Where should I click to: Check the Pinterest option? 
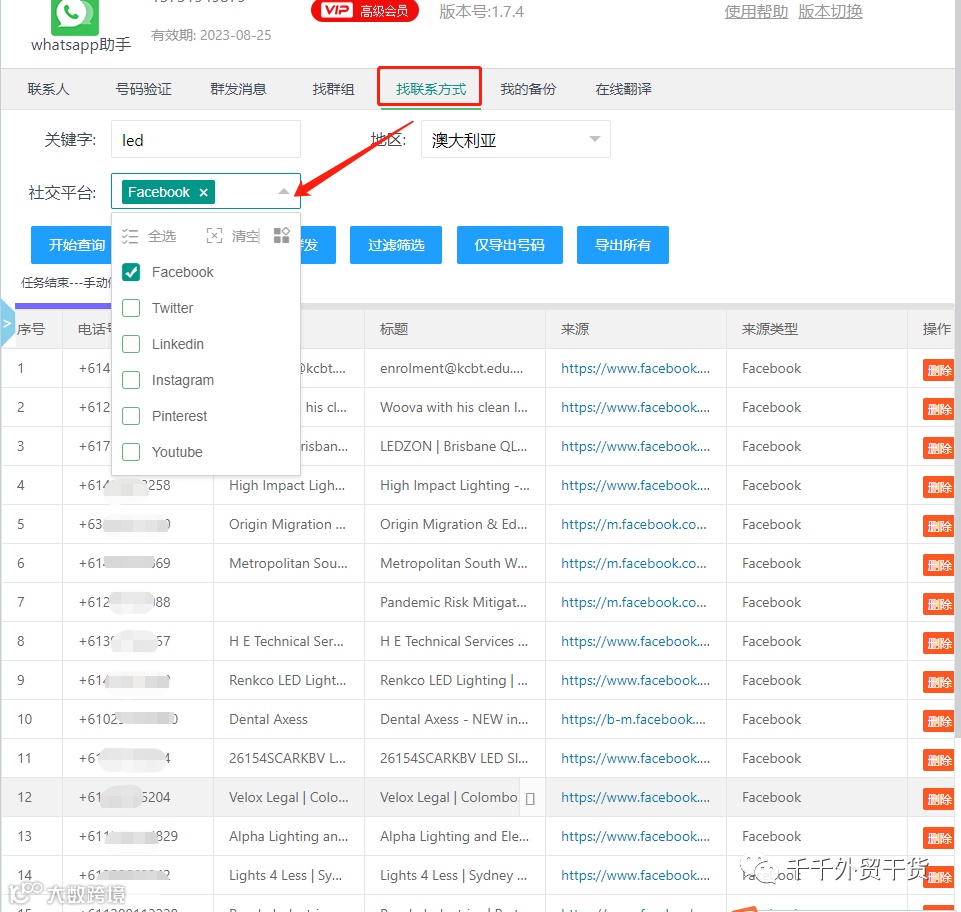pyautogui.click(x=131, y=416)
